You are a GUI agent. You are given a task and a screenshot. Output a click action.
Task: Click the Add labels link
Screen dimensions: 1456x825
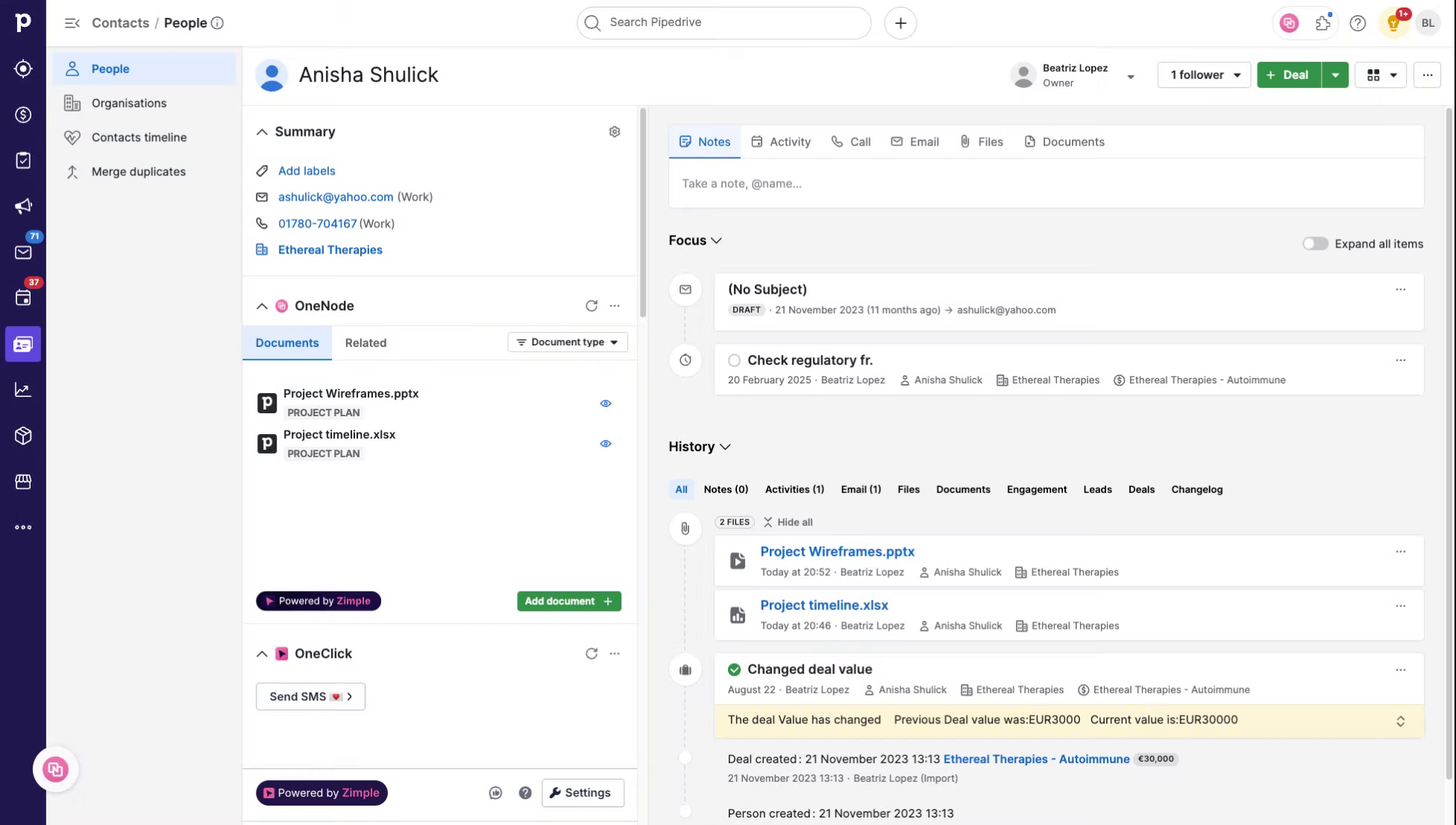tap(307, 171)
